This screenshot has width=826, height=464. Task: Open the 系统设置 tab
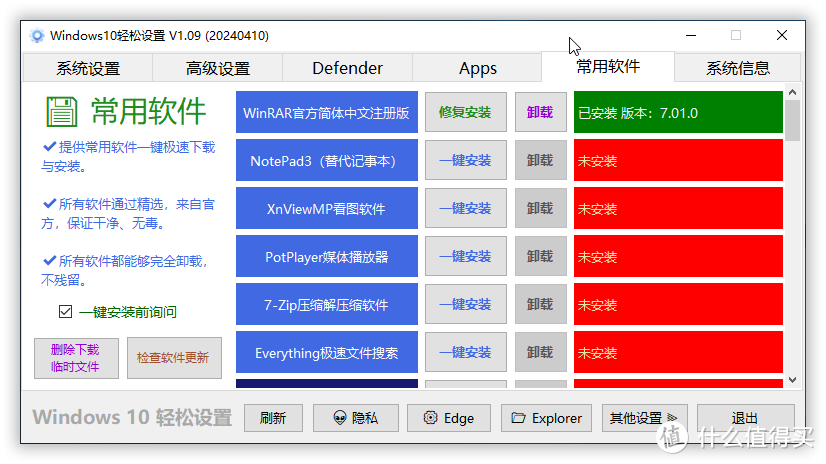pos(88,68)
